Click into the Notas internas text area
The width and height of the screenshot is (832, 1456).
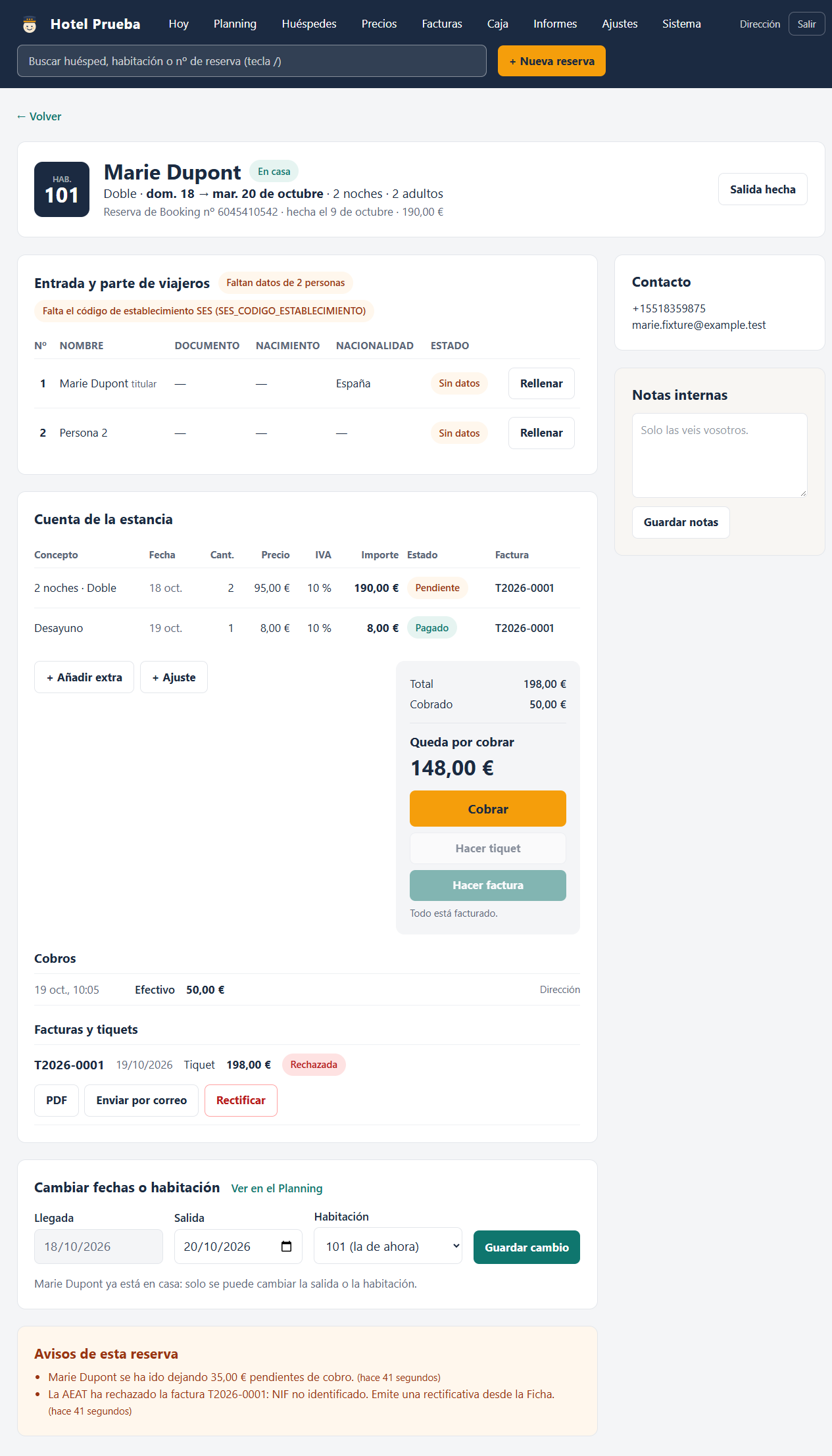coord(720,455)
